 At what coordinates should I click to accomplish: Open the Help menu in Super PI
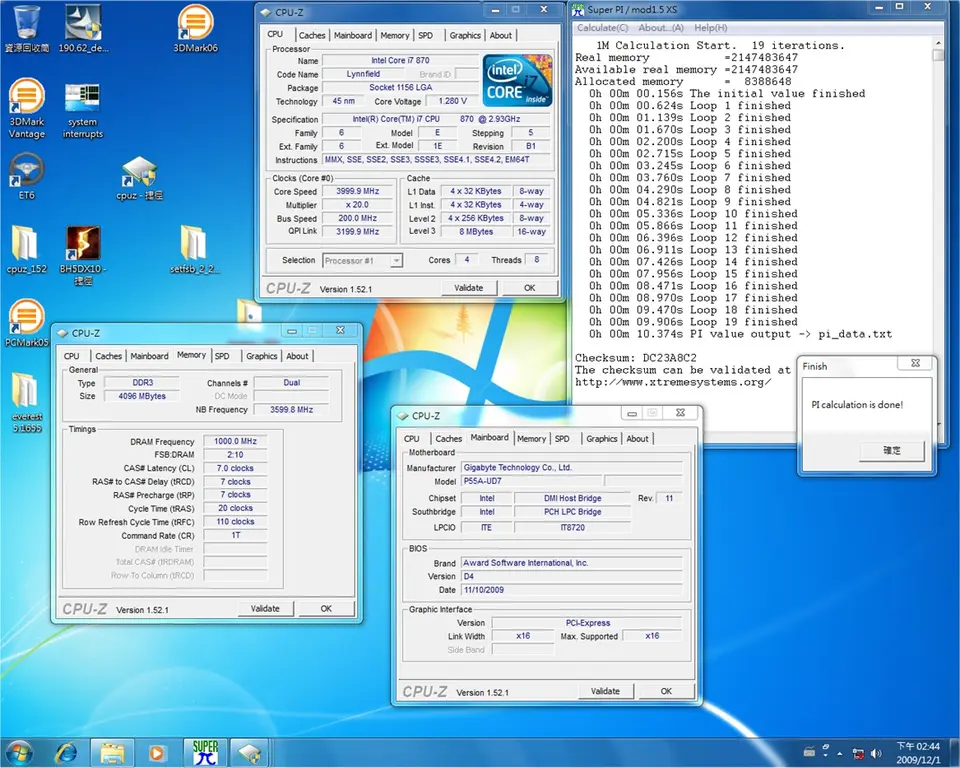(x=710, y=28)
